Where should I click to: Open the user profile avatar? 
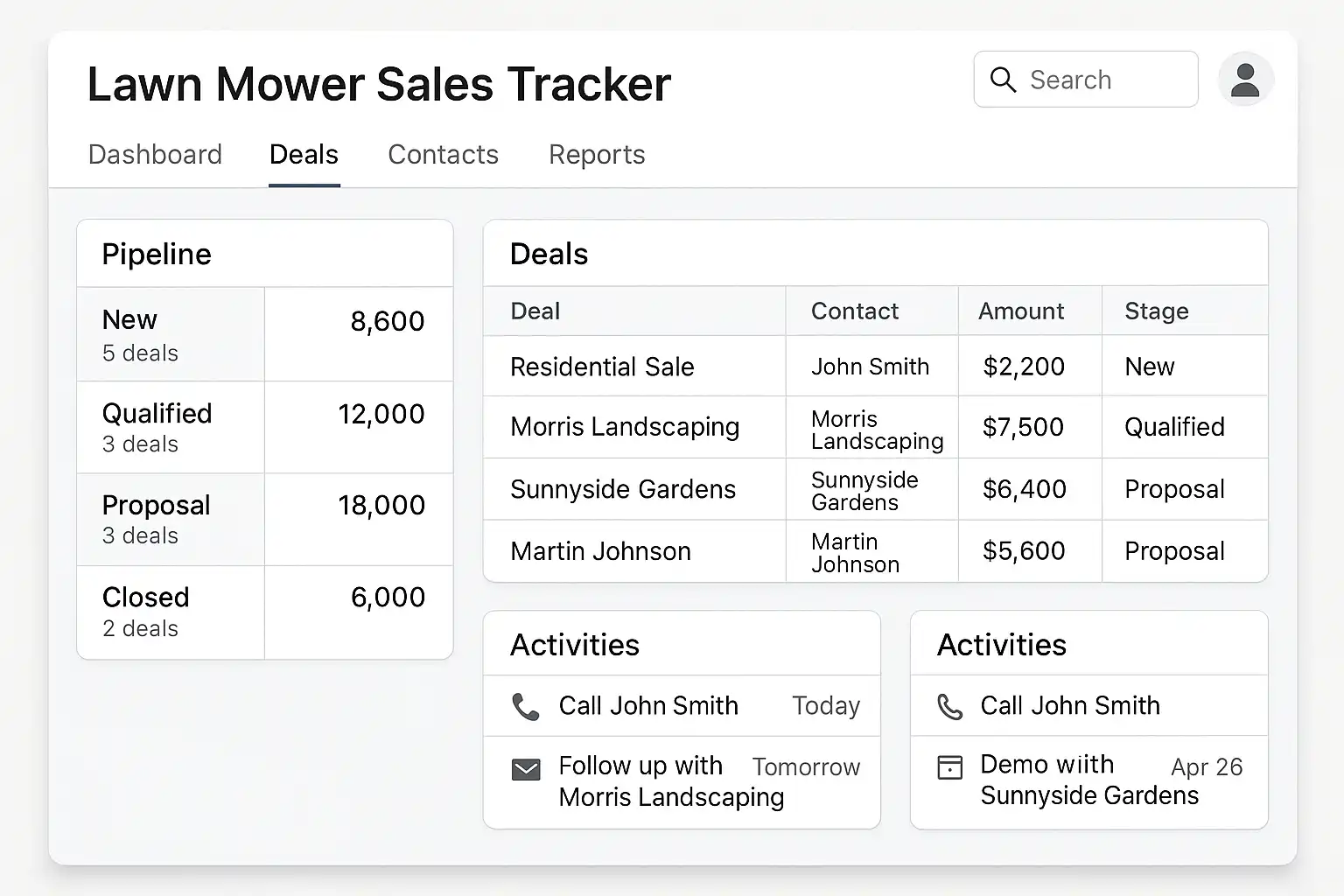tap(1244, 80)
